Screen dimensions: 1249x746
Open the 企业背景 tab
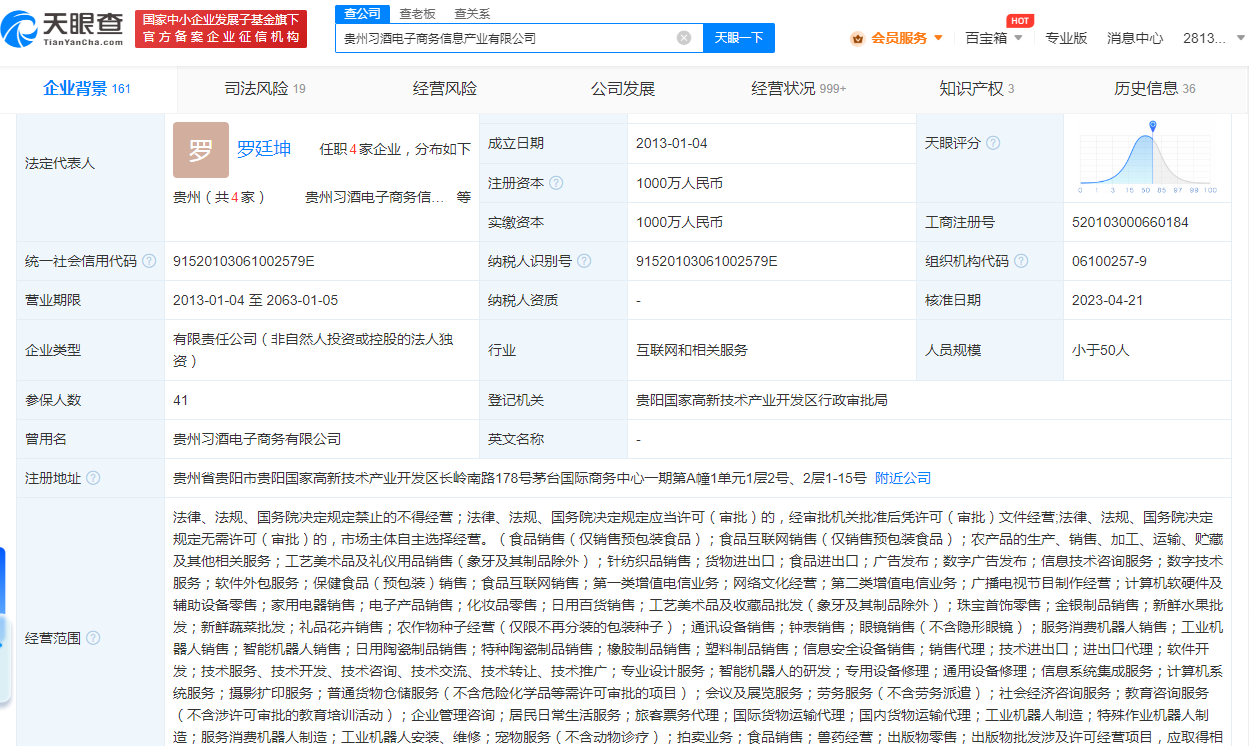(88, 88)
